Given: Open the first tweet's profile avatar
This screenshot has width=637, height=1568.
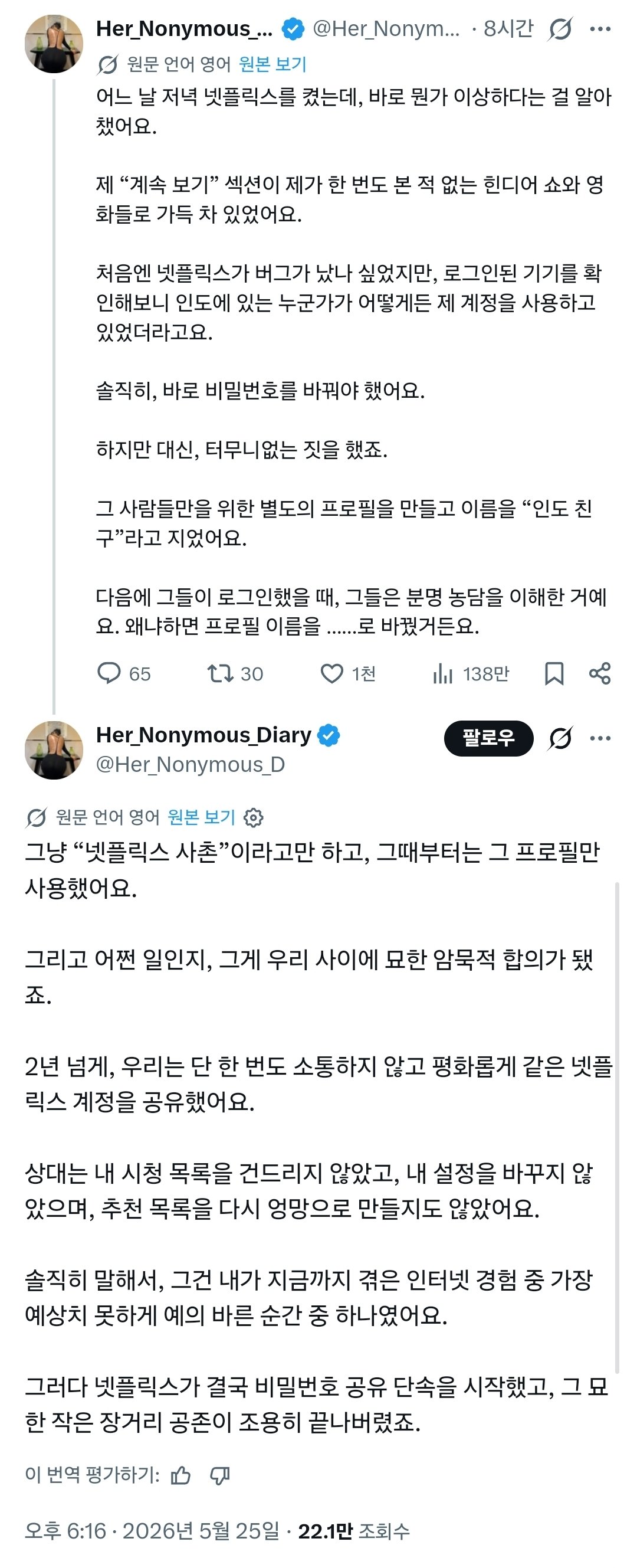Looking at the screenshot, I should (x=54, y=44).
